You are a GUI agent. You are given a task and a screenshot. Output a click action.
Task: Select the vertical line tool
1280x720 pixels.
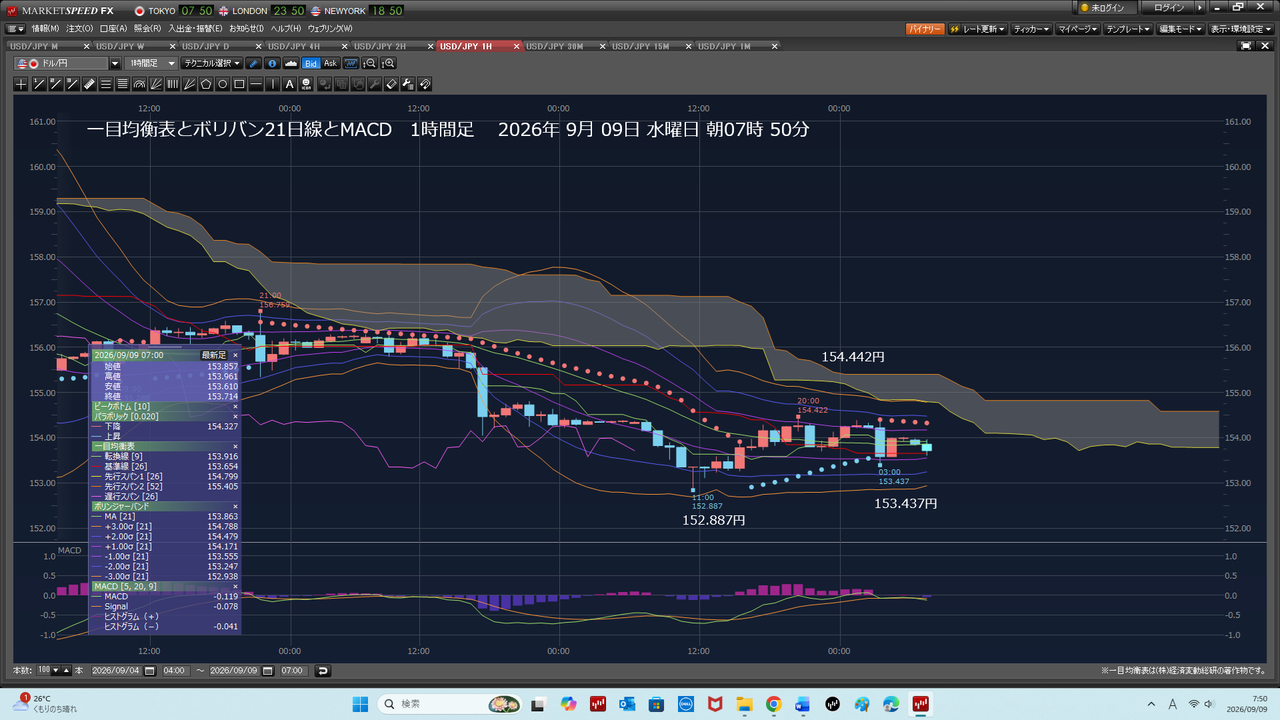[274, 84]
